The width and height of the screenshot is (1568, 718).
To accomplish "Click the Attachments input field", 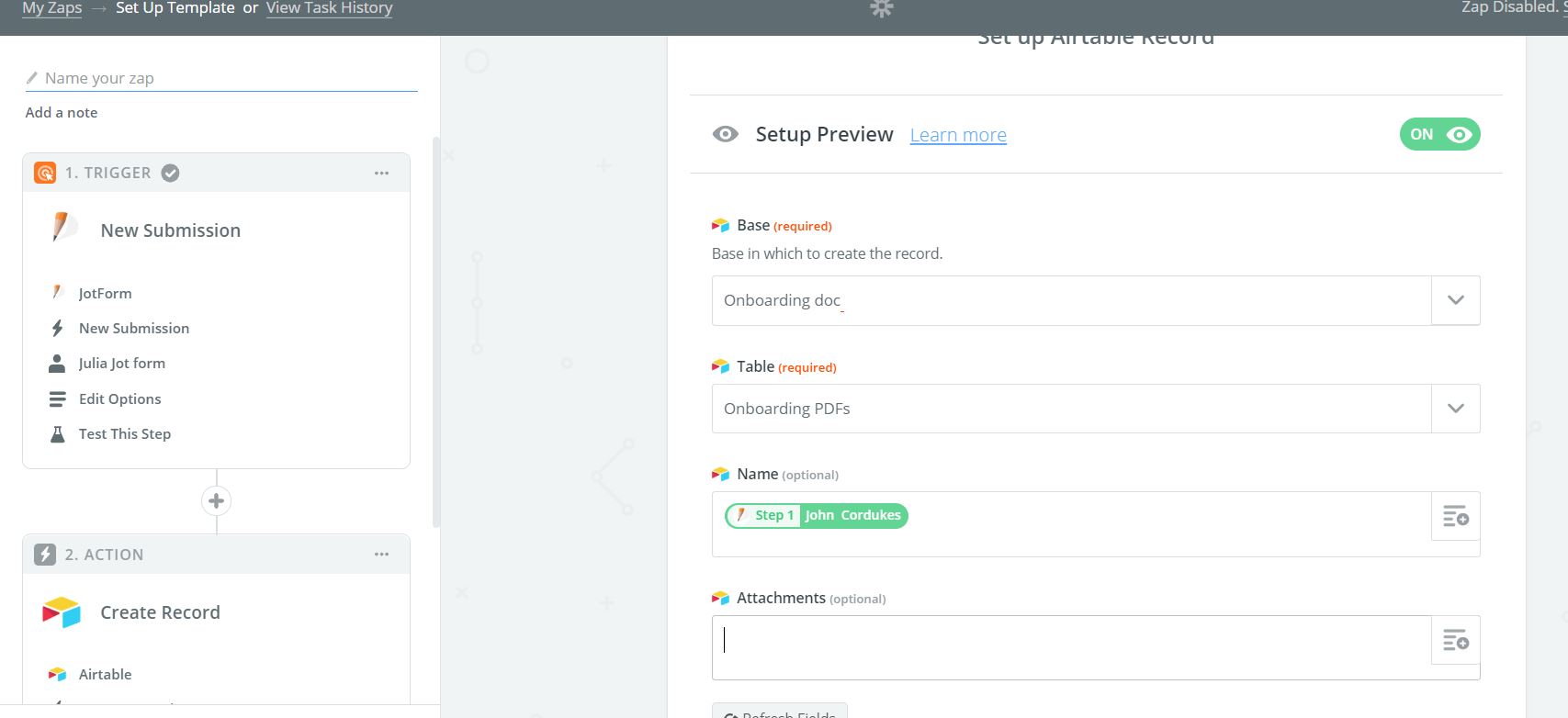I will [x=1071, y=647].
